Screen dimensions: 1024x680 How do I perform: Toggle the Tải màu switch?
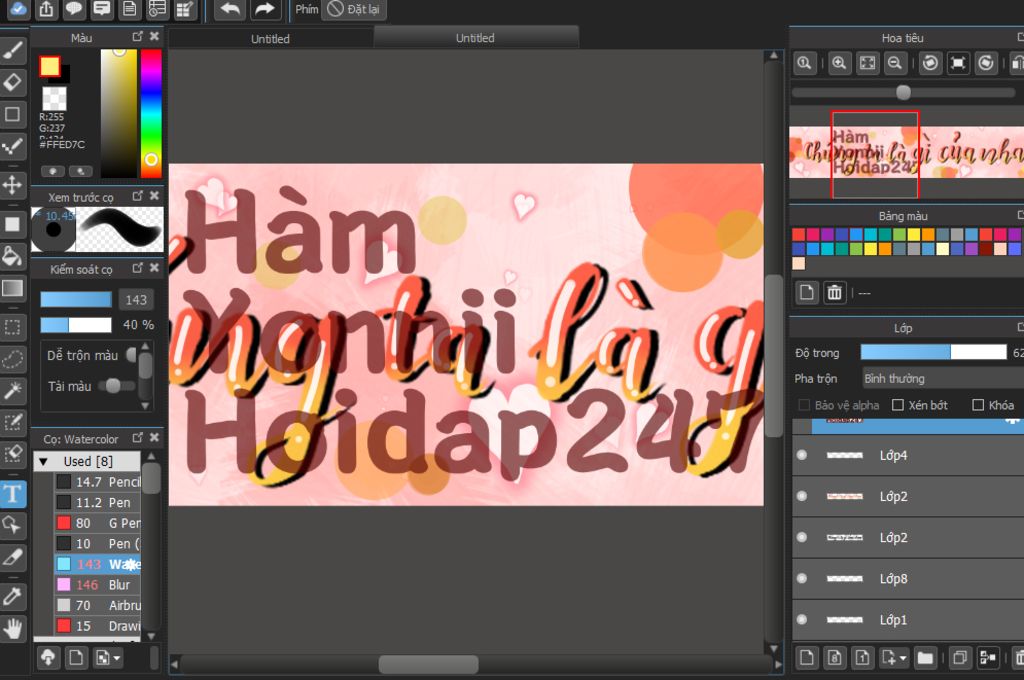[117, 386]
